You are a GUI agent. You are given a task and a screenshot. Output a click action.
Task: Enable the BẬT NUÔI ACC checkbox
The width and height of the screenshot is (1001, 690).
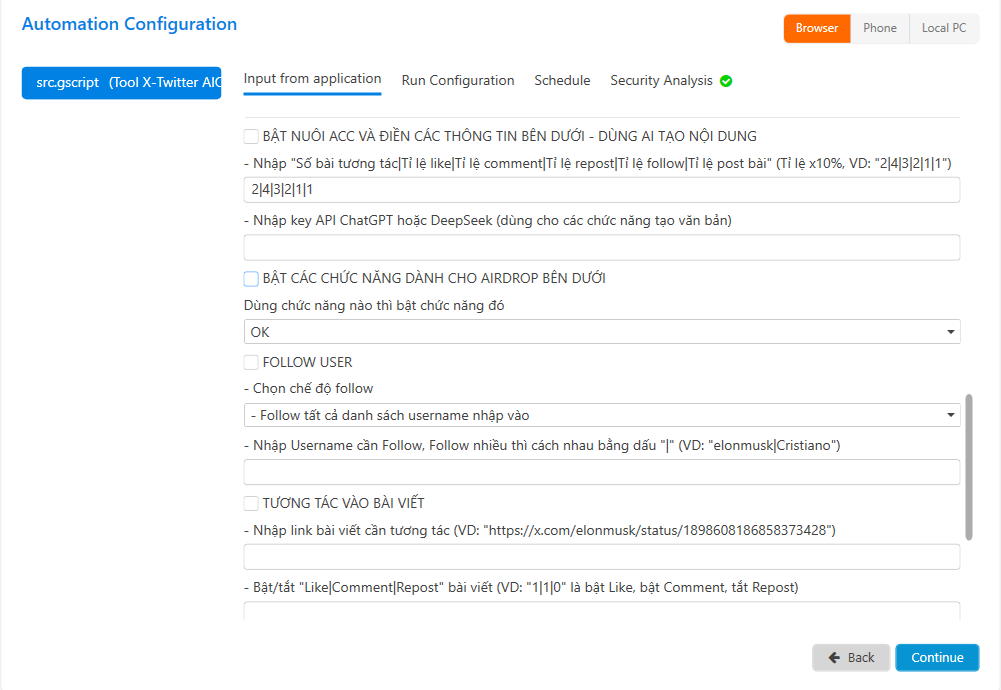click(x=251, y=136)
